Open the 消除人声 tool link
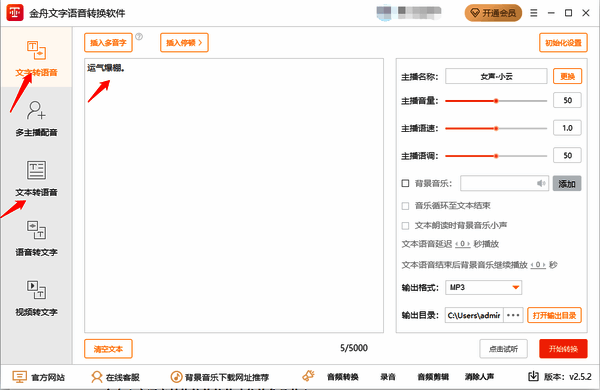 coord(479,377)
